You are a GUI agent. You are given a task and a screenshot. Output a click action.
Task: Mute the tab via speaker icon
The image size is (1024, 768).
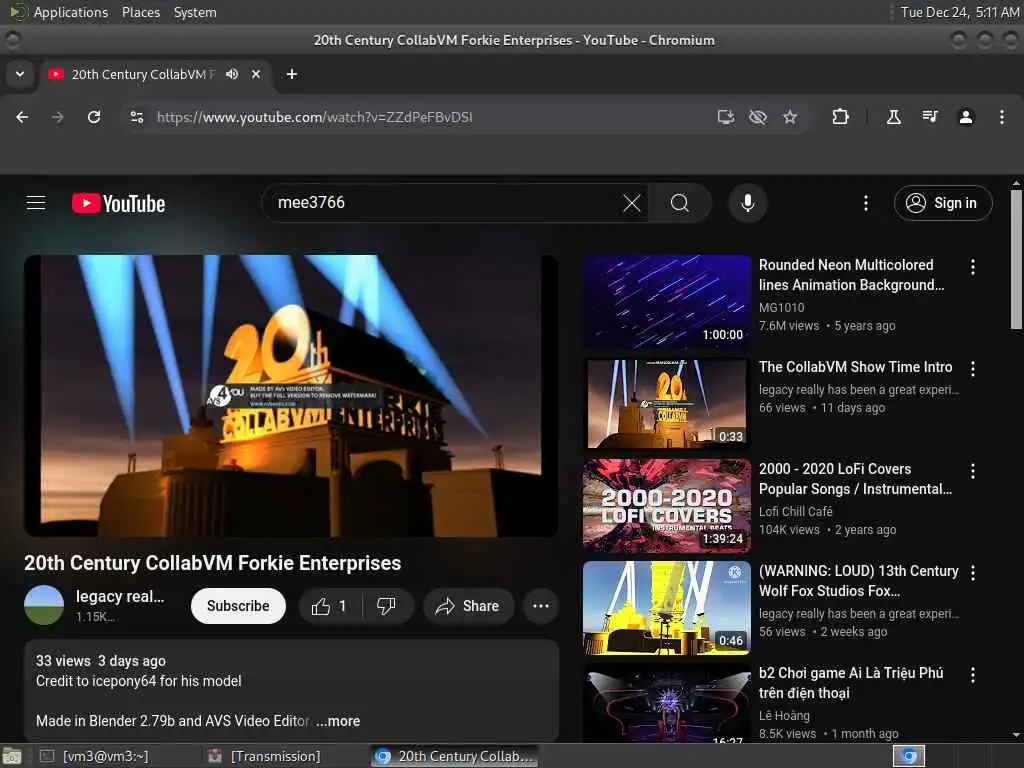coord(232,74)
